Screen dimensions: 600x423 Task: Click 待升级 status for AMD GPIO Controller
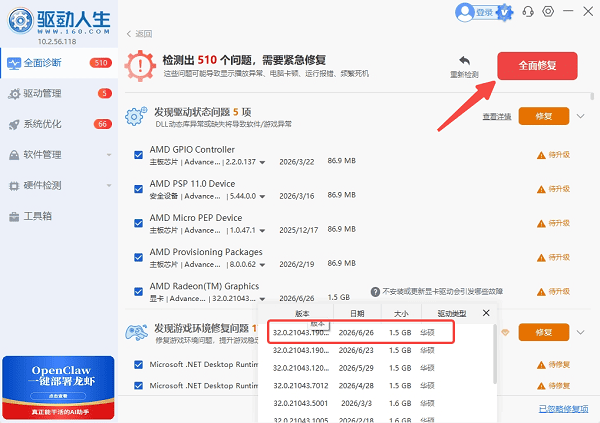tap(559, 155)
